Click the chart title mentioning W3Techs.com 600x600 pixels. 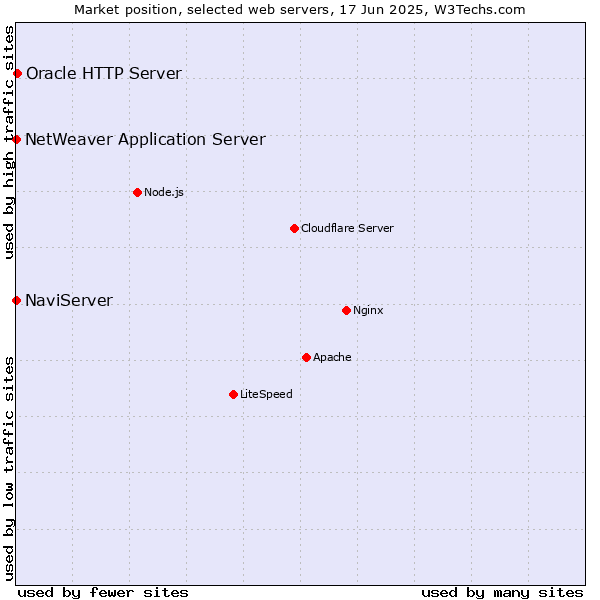[300, 10]
